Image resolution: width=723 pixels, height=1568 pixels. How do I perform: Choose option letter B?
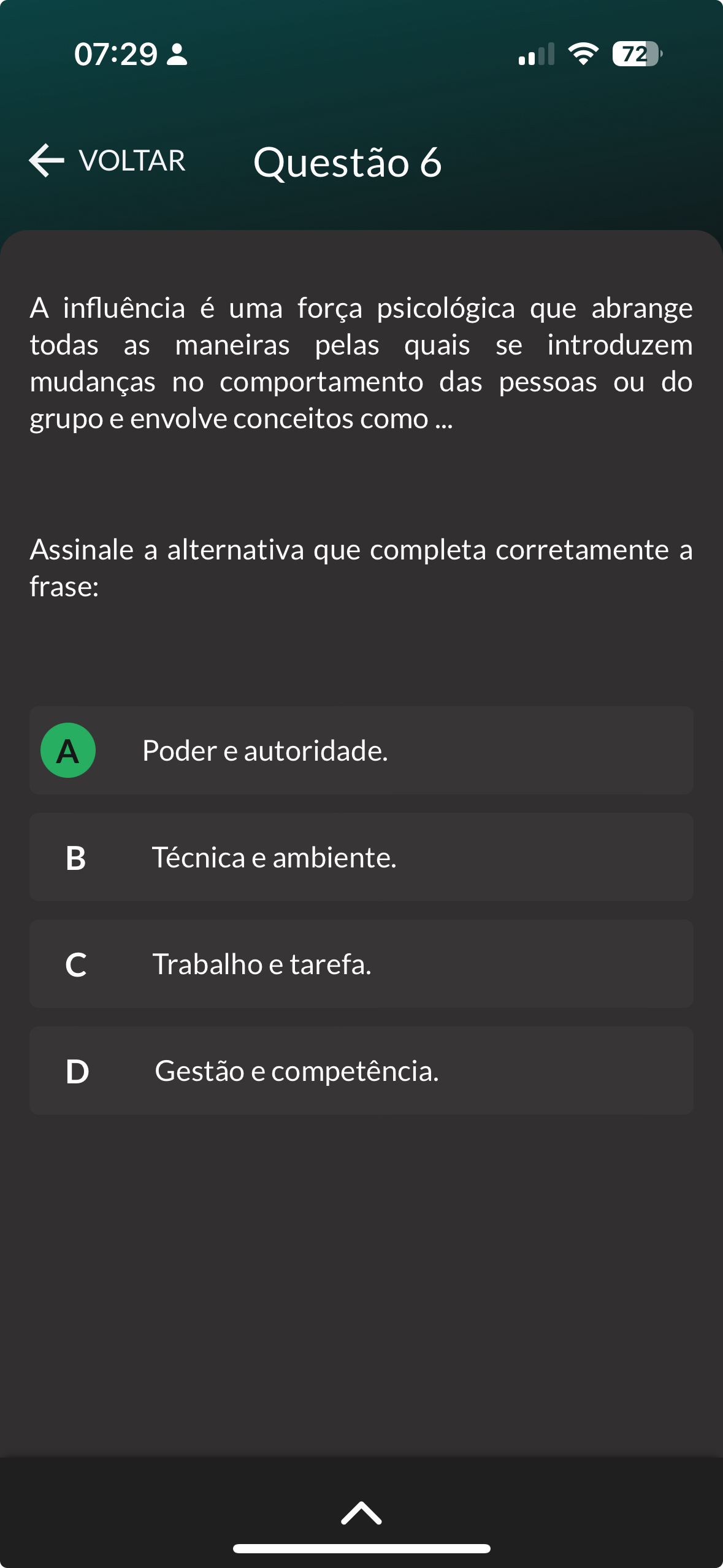pos(76,858)
